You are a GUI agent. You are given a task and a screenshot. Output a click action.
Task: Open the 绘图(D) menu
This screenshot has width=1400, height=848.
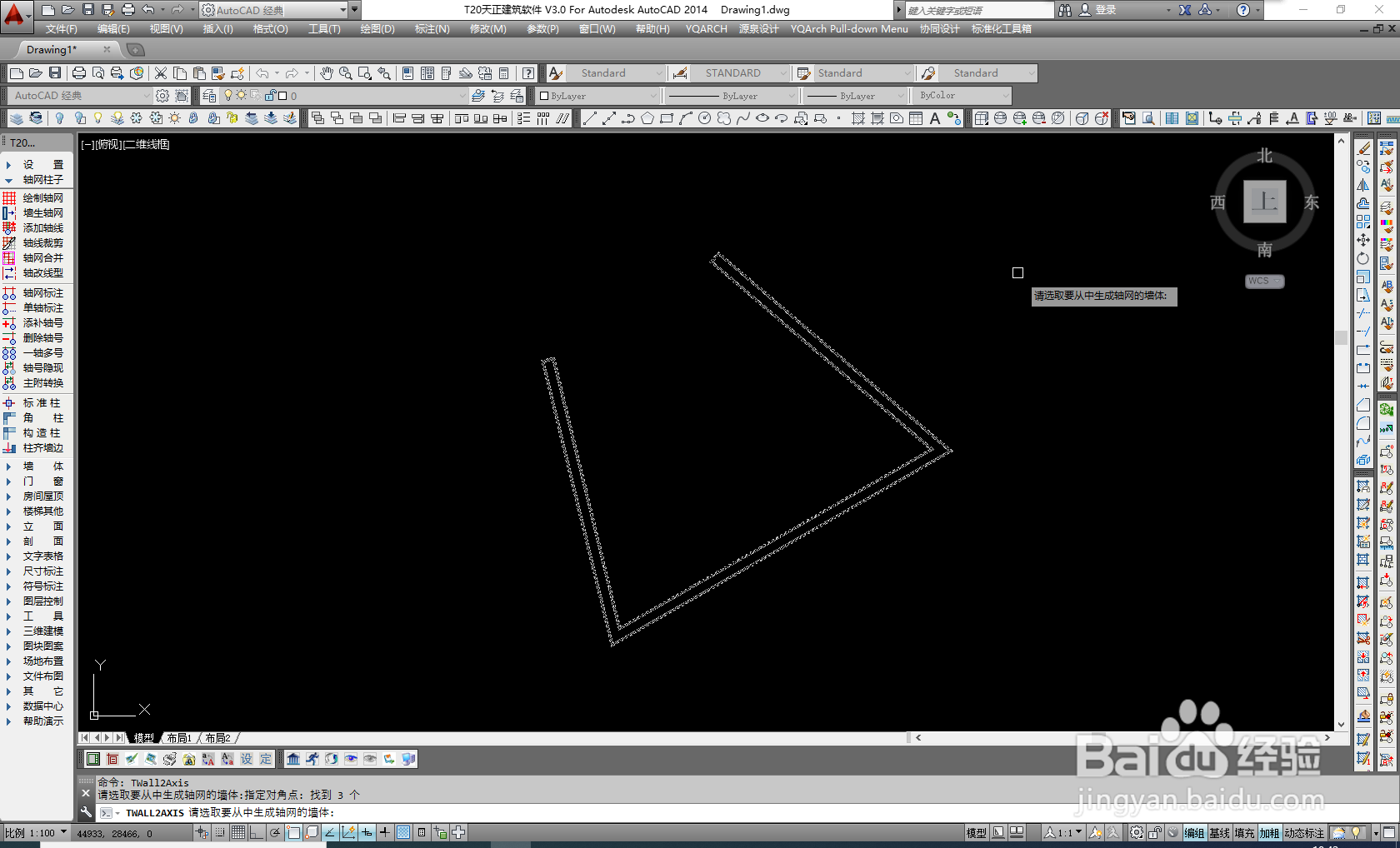[x=377, y=29]
